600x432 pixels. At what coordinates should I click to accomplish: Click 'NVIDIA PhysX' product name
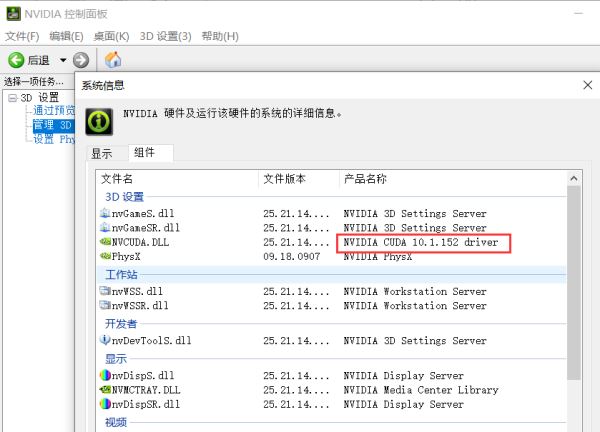point(378,257)
